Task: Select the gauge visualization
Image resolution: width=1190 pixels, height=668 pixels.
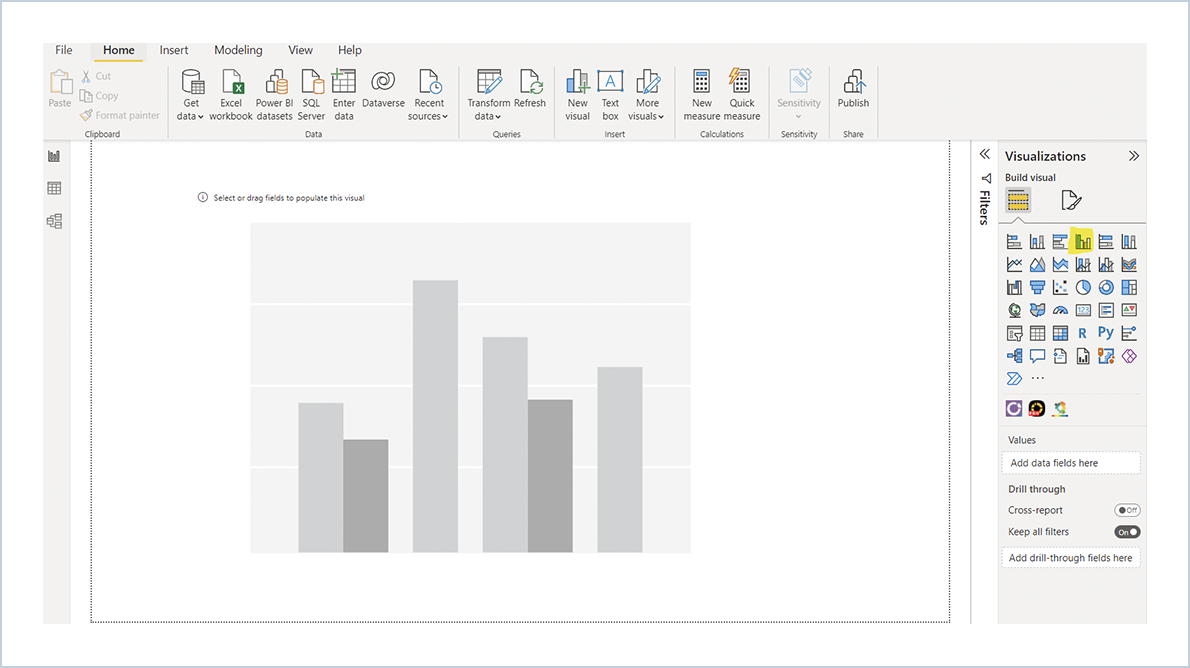Action: pos(1059,310)
